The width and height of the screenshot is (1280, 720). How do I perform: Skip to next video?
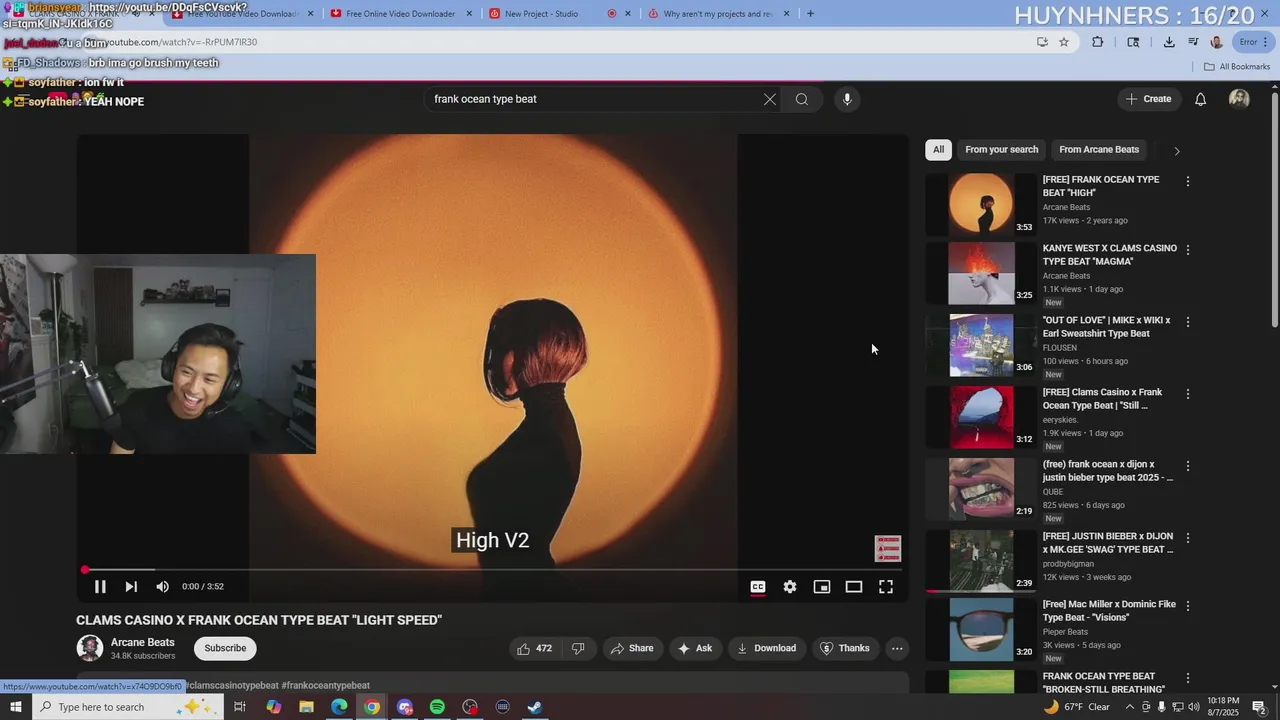[131, 587]
